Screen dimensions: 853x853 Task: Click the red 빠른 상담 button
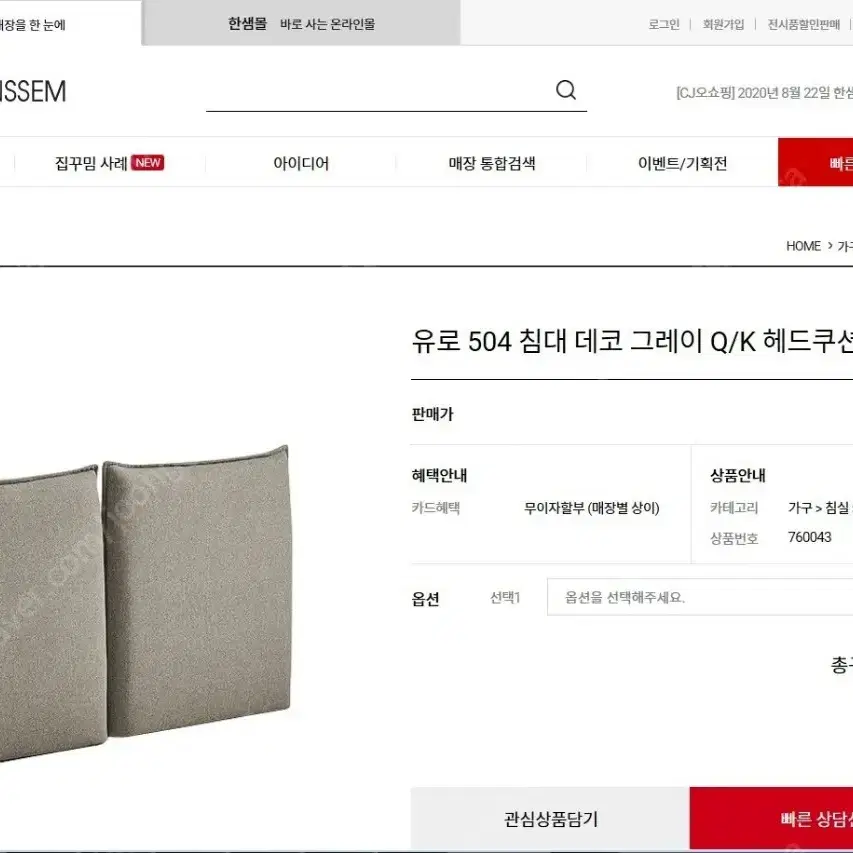tap(771, 819)
